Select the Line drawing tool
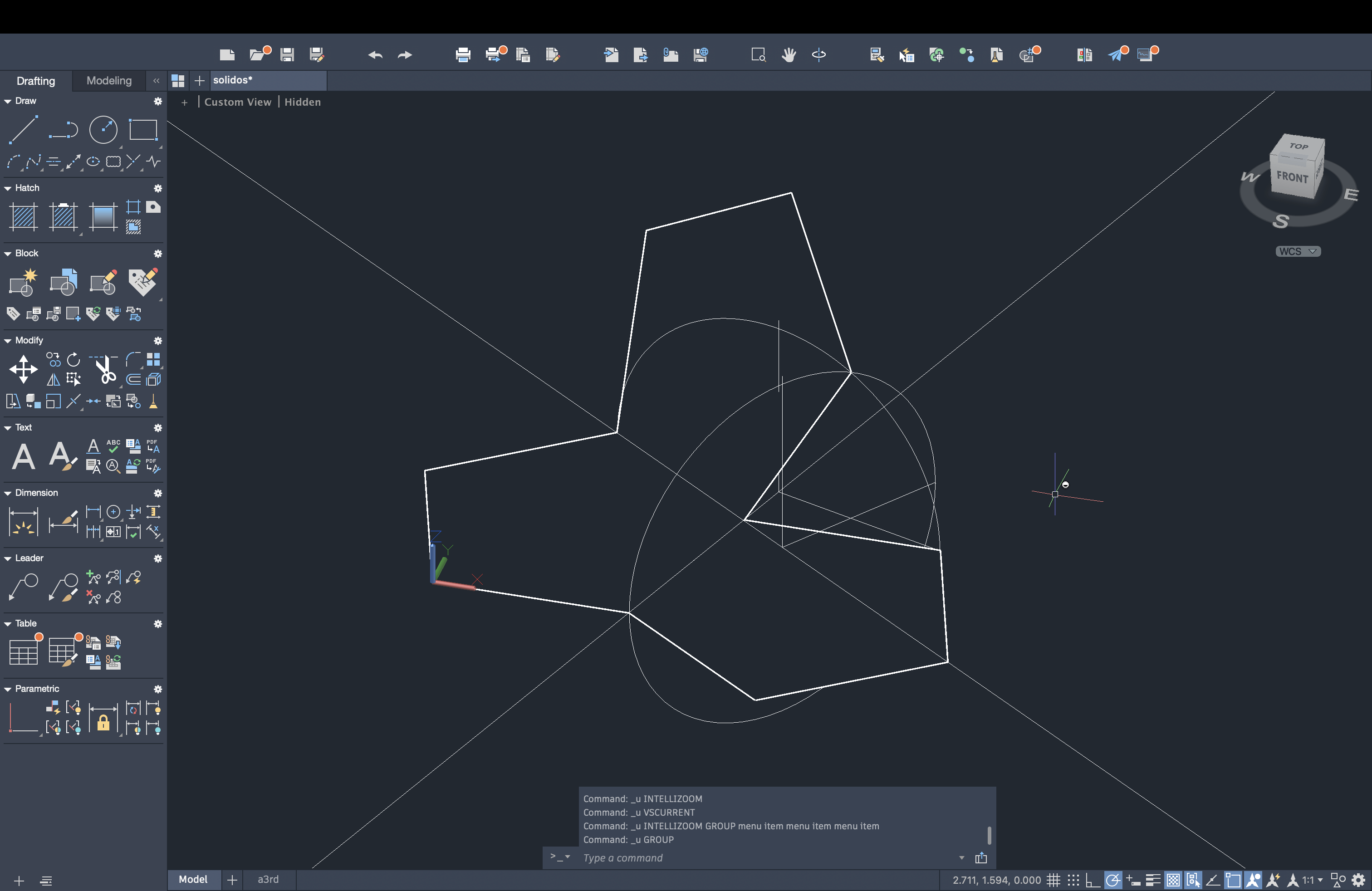 click(23, 129)
